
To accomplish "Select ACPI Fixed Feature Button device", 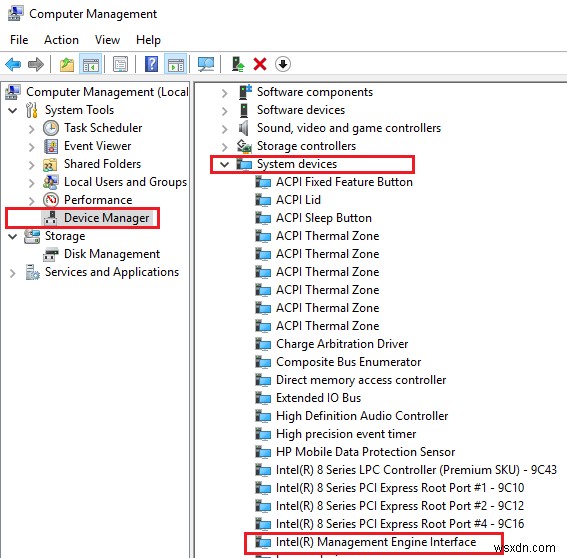I will click(x=344, y=182).
